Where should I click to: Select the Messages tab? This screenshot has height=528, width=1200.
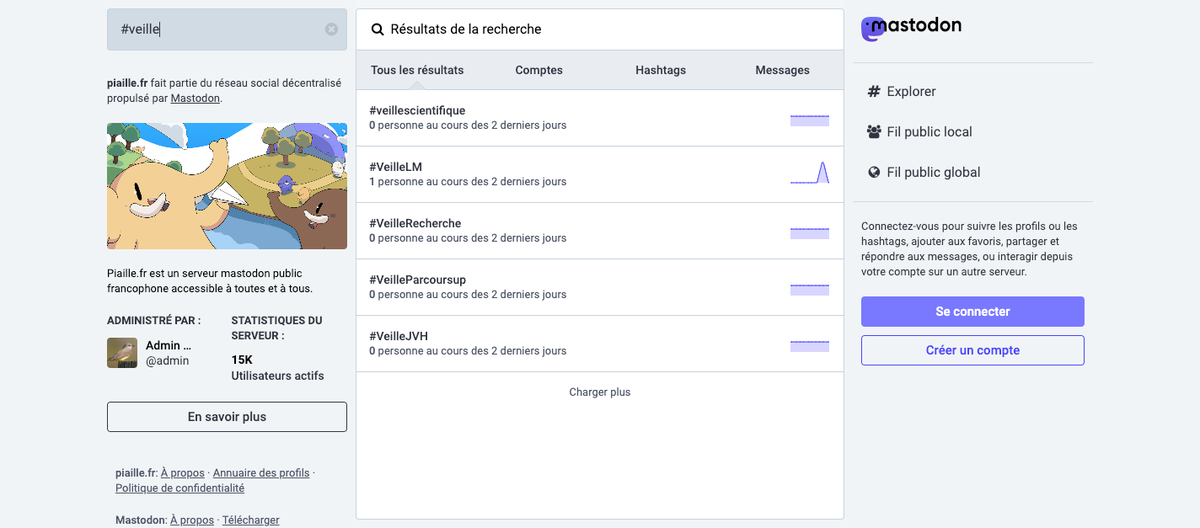[782, 70]
